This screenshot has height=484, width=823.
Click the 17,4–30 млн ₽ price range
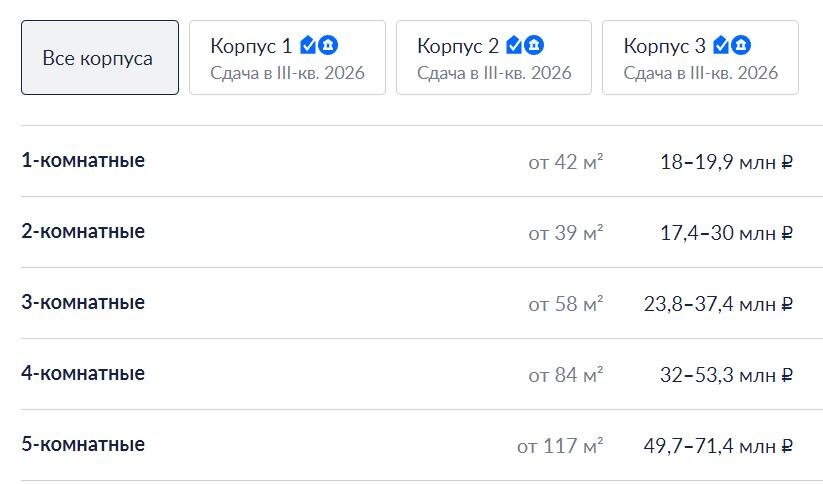(726, 233)
